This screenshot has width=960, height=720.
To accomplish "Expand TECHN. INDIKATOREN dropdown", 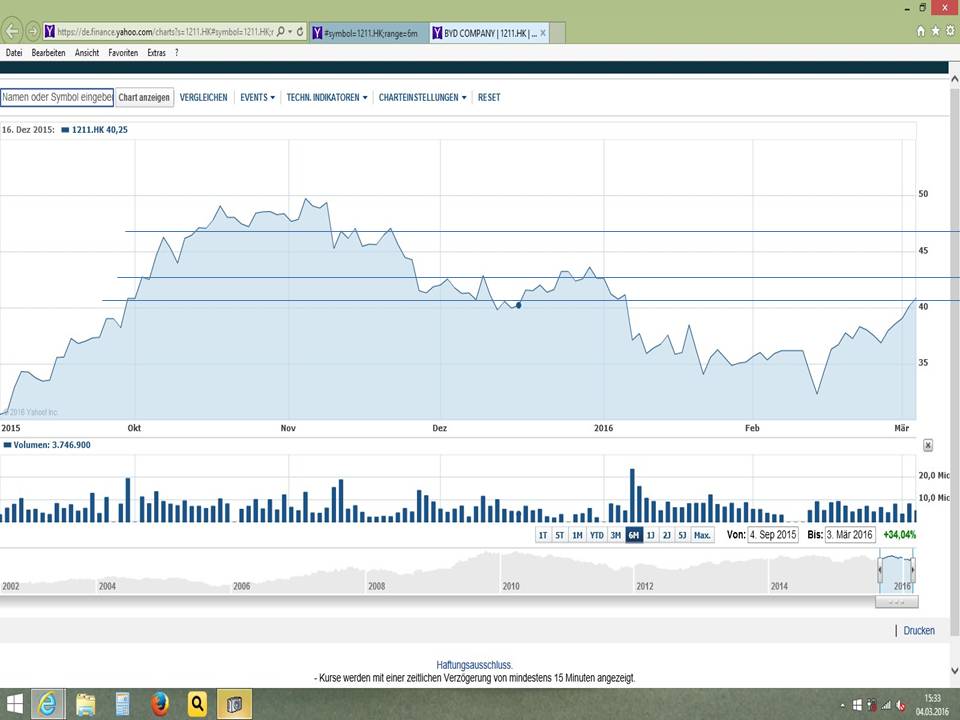I will (327, 97).
